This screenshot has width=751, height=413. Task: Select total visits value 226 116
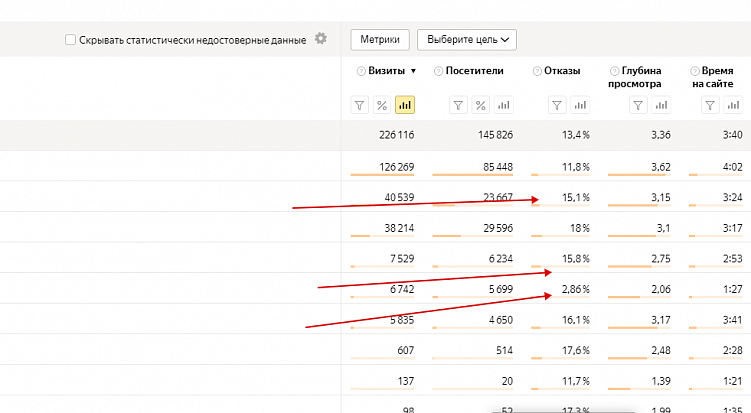coord(397,135)
